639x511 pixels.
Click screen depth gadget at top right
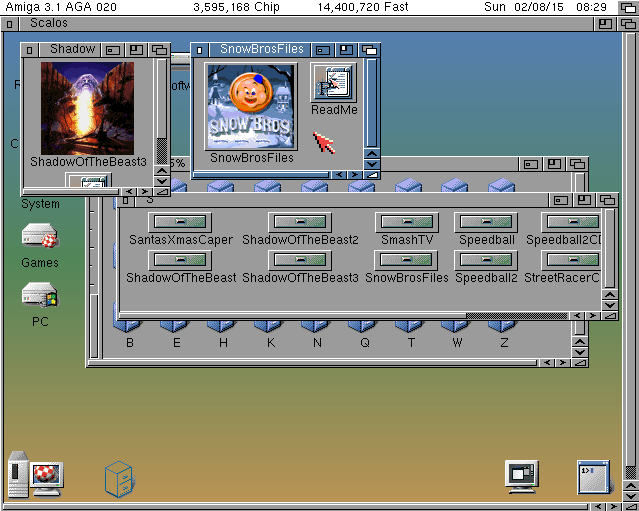point(628,7)
